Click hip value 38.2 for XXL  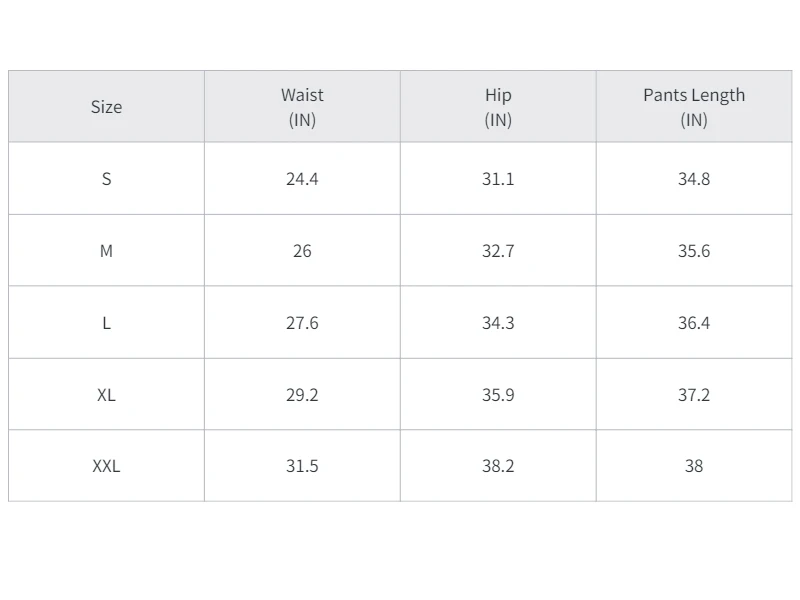coord(498,466)
